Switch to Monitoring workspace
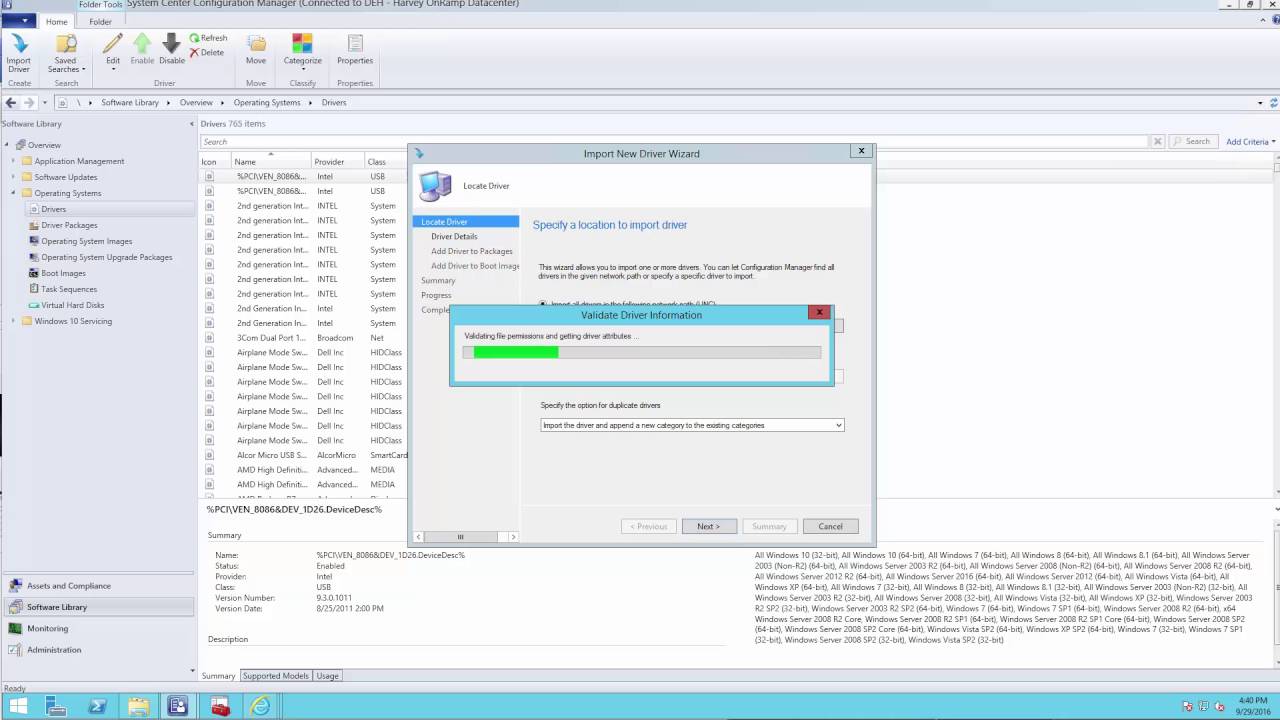The height and width of the screenshot is (720, 1280). tap(98, 628)
